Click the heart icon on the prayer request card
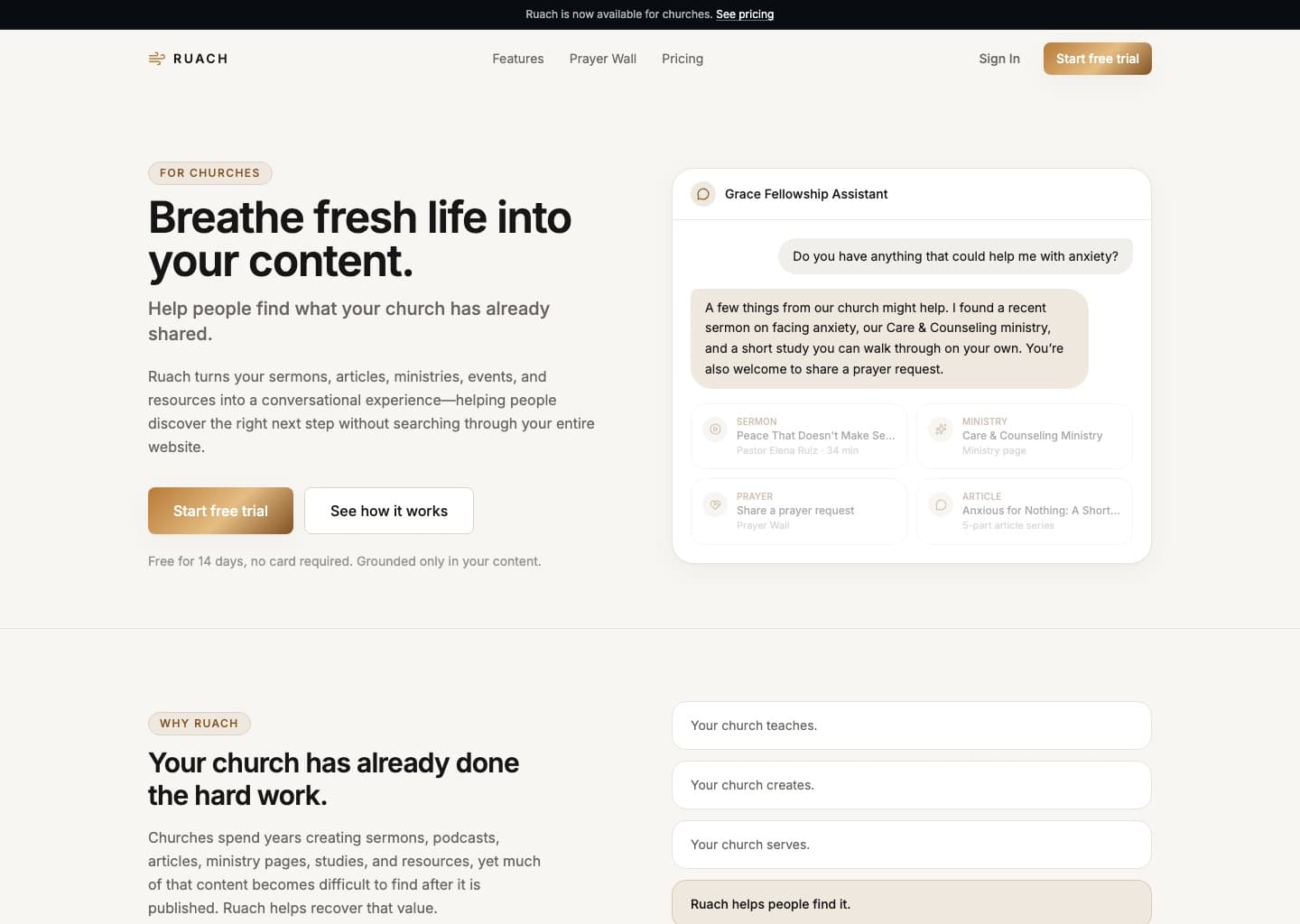 pos(715,504)
